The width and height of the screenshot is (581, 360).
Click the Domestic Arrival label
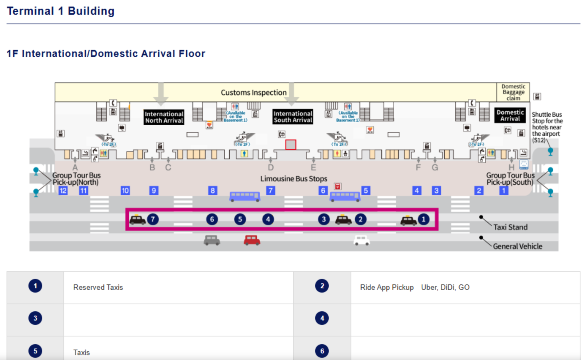(x=510, y=116)
